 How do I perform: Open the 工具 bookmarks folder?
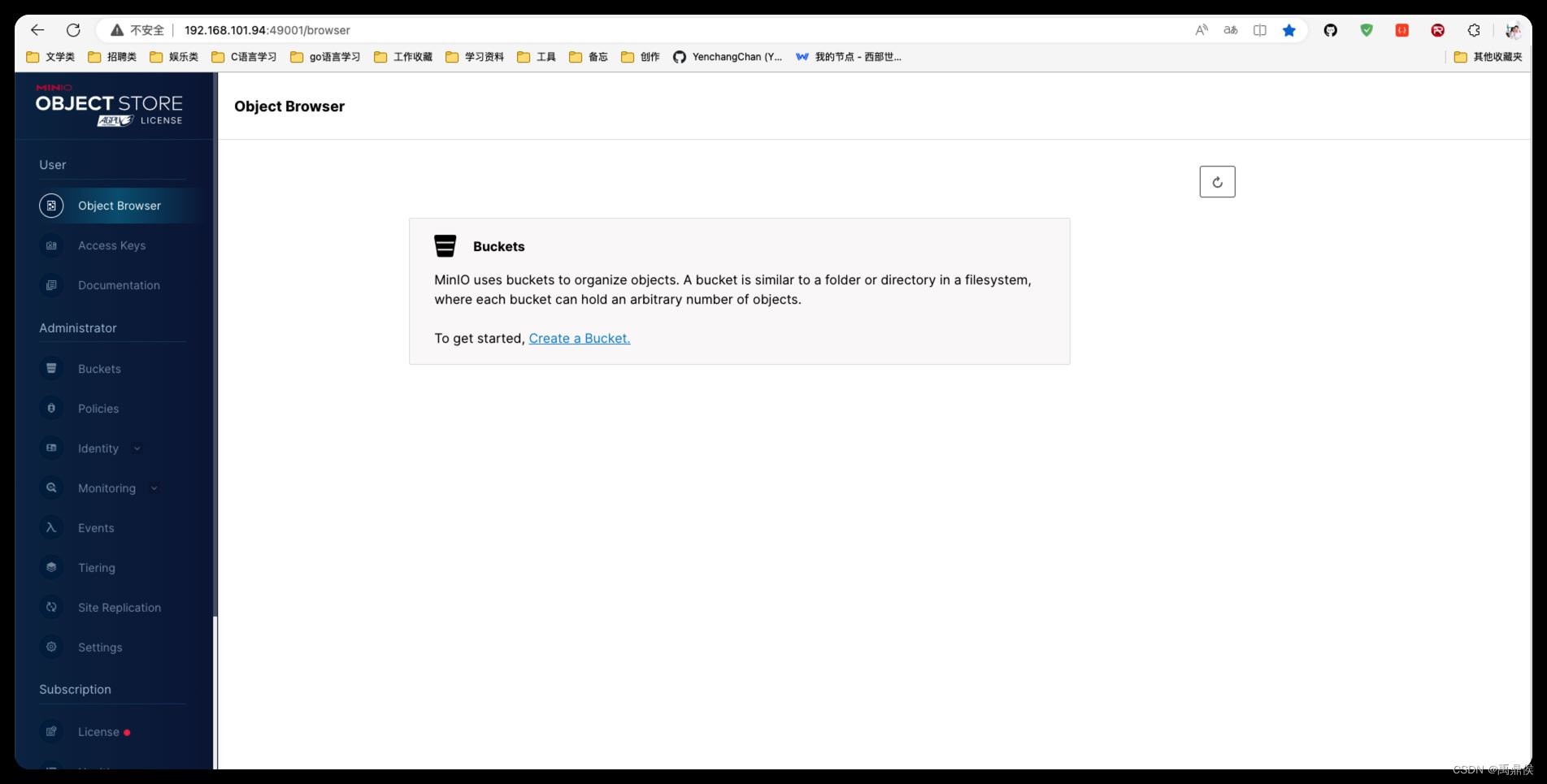point(537,57)
